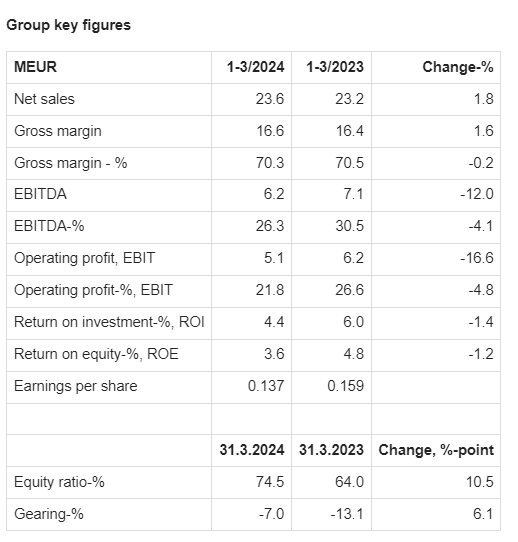
Task: Select the Change, %-point header
Action: pyautogui.click(x=436, y=450)
